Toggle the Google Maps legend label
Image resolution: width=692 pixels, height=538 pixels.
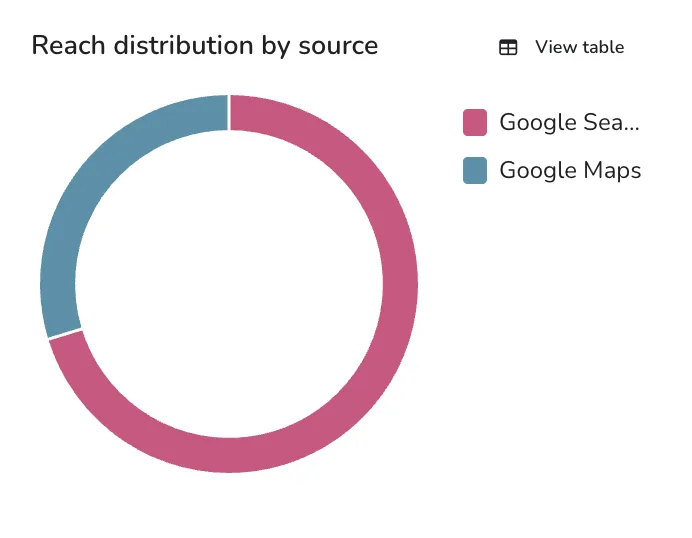click(x=570, y=170)
